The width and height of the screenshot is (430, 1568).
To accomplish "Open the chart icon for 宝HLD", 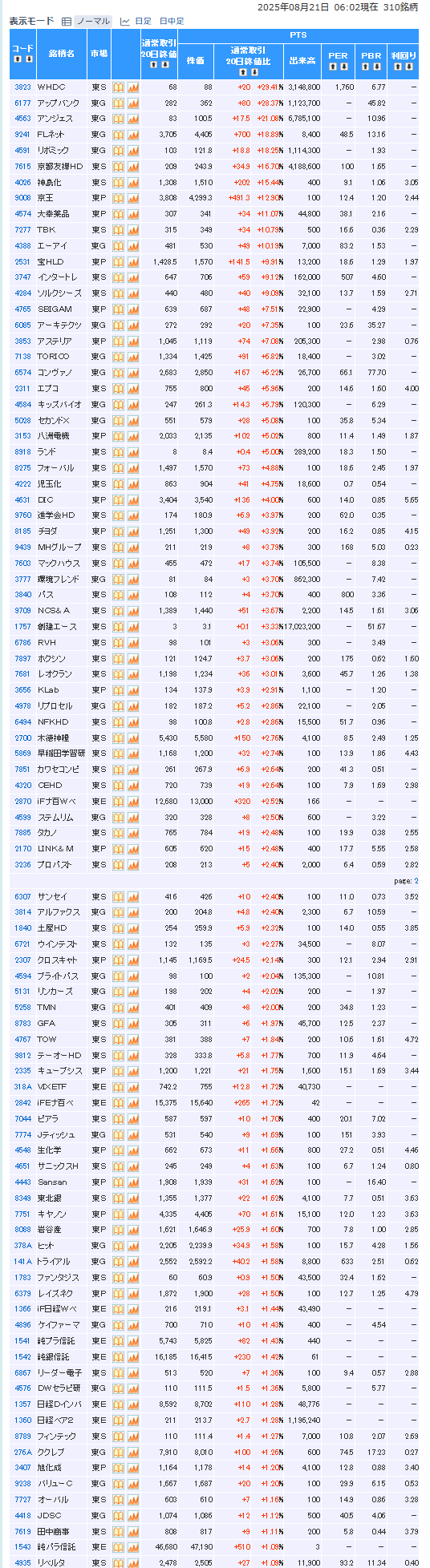I will (132, 261).
